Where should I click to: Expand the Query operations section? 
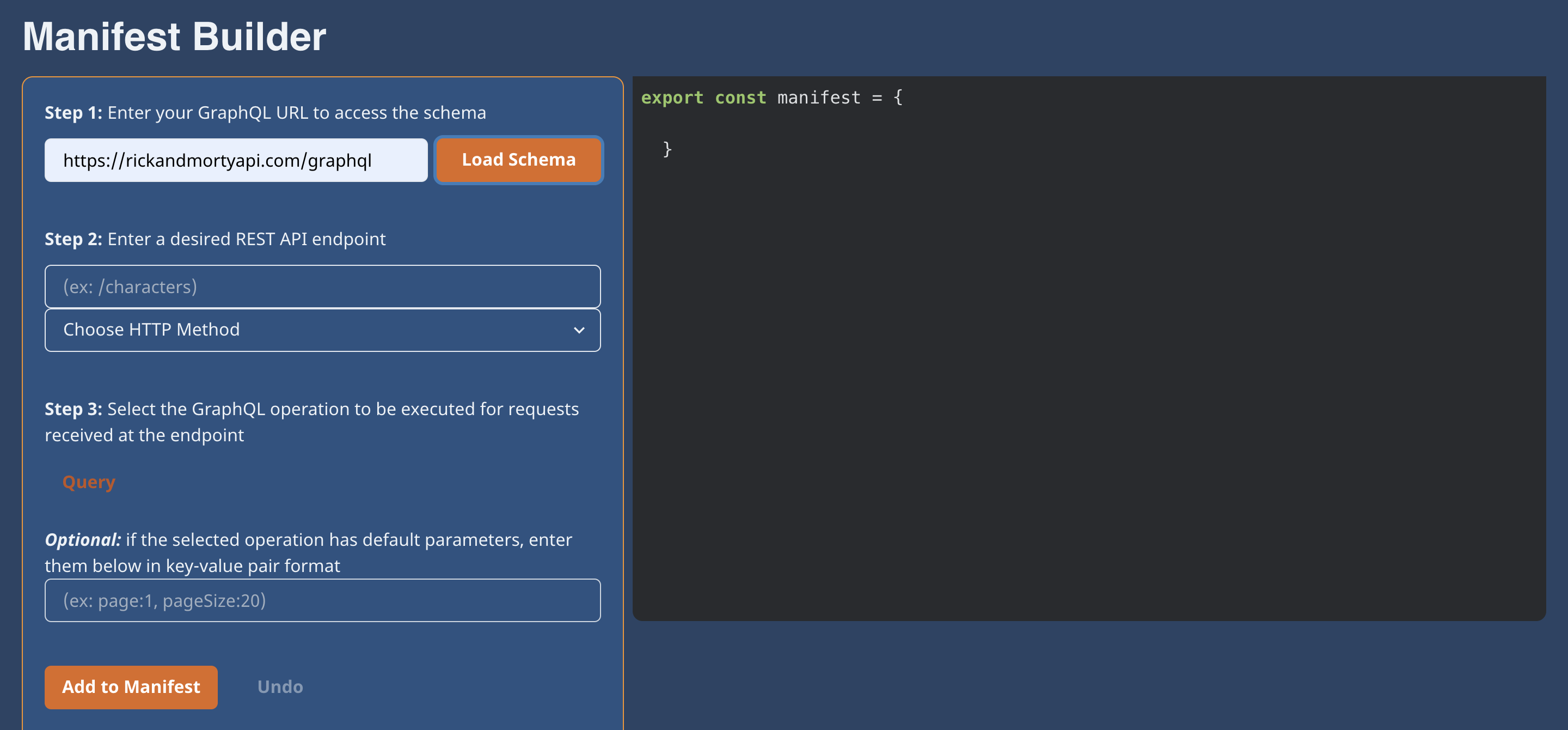tap(89, 482)
